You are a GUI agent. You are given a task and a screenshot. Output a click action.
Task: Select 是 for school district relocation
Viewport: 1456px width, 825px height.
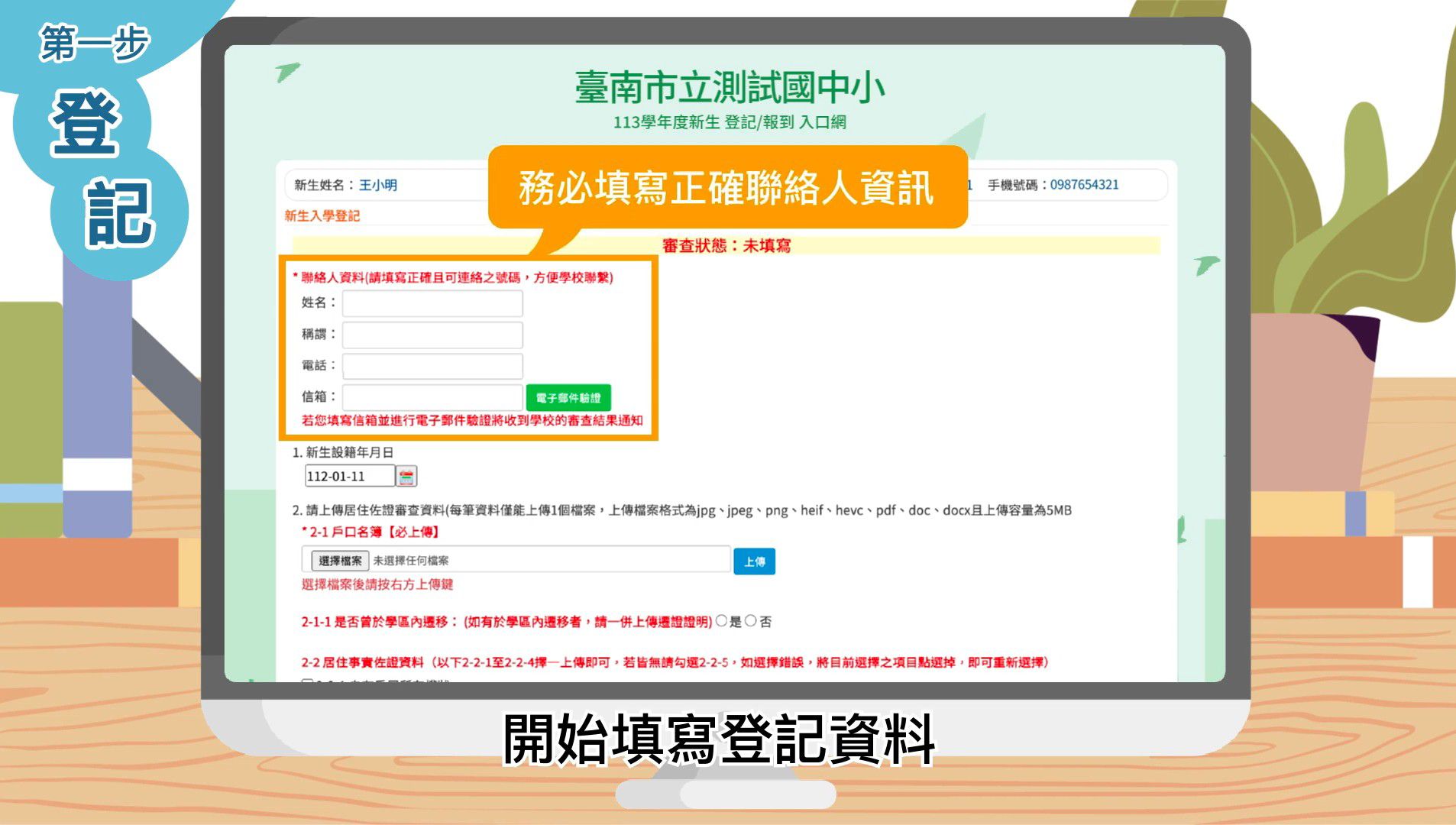721,621
